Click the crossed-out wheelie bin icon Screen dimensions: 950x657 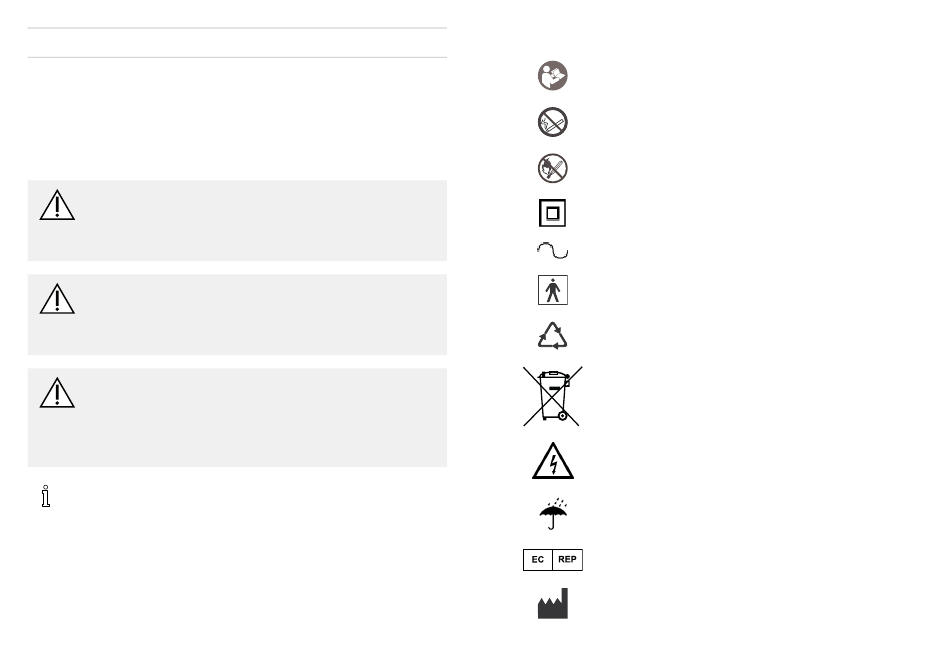pos(553,396)
